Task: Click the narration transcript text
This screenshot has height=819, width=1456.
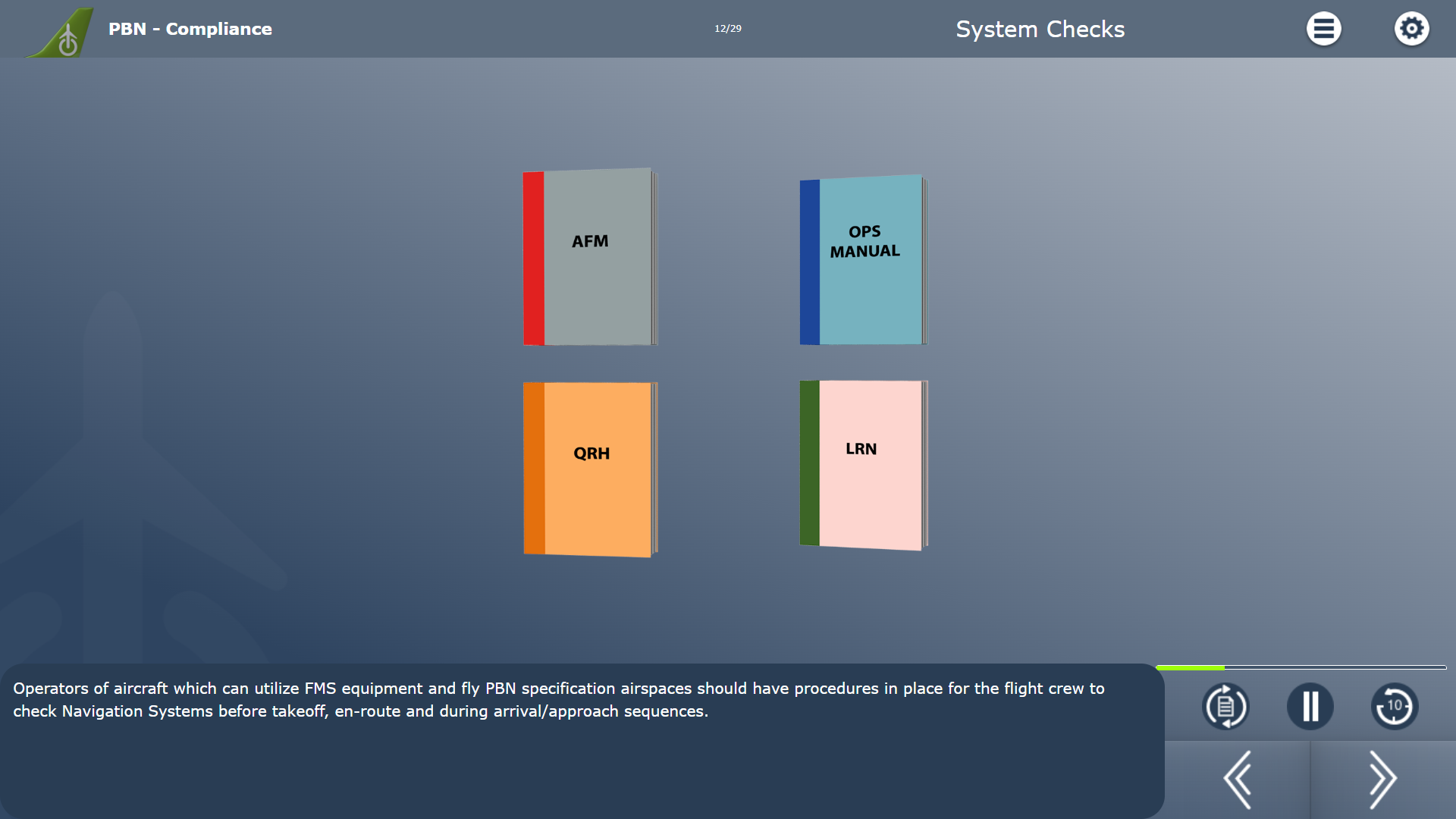Action: pyautogui.click(x=559, y=700)
